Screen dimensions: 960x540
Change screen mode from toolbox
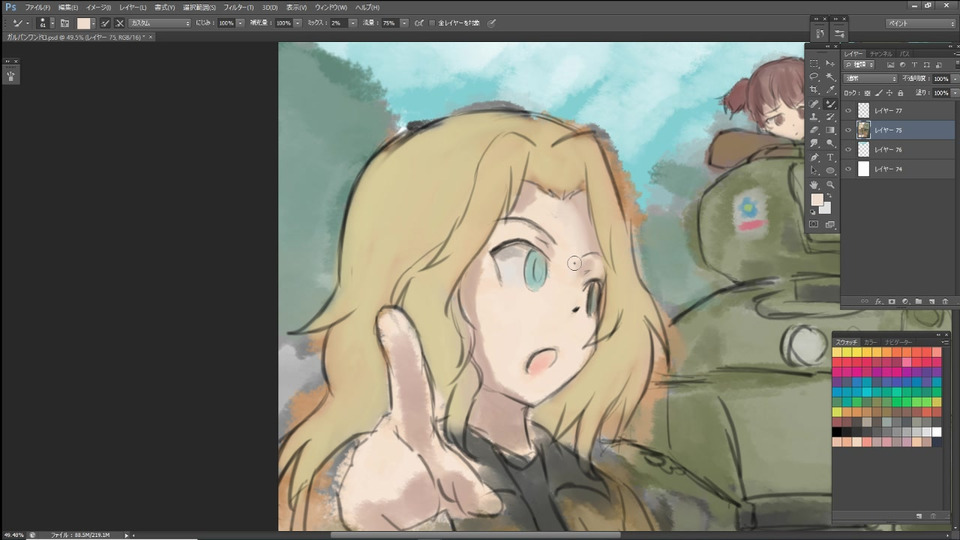point(830,225)
